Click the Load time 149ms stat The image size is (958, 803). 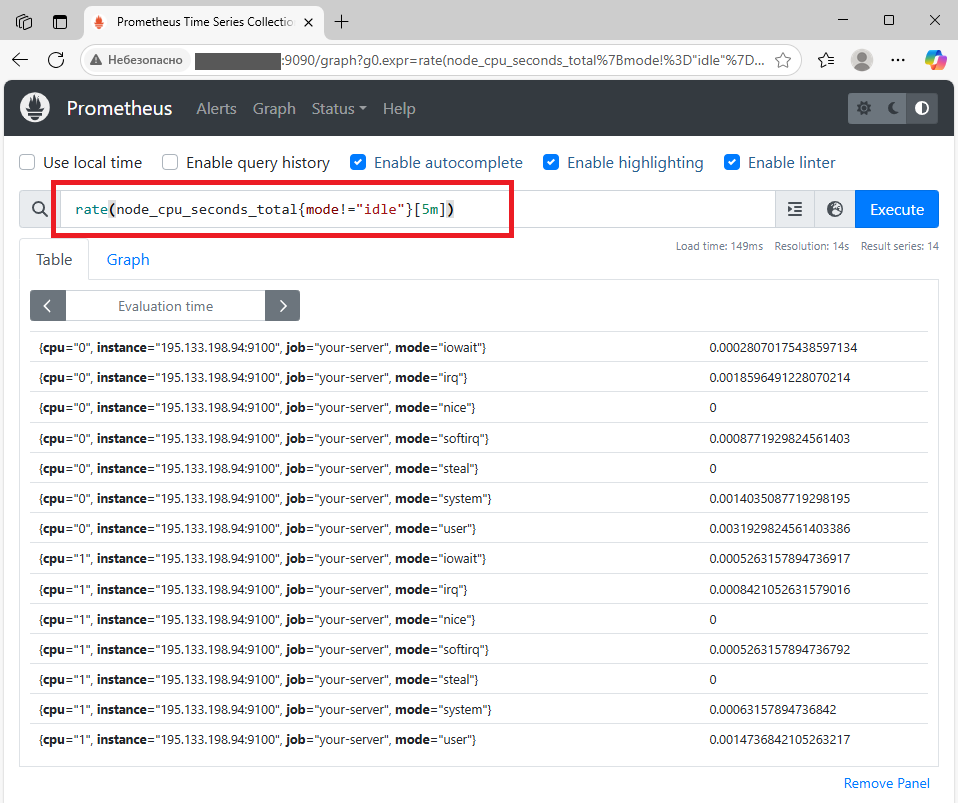(x=719, y=246)
